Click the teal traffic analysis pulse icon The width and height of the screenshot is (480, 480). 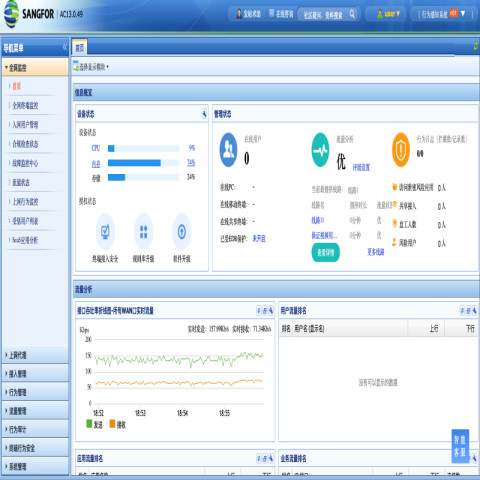coord(320,150)
